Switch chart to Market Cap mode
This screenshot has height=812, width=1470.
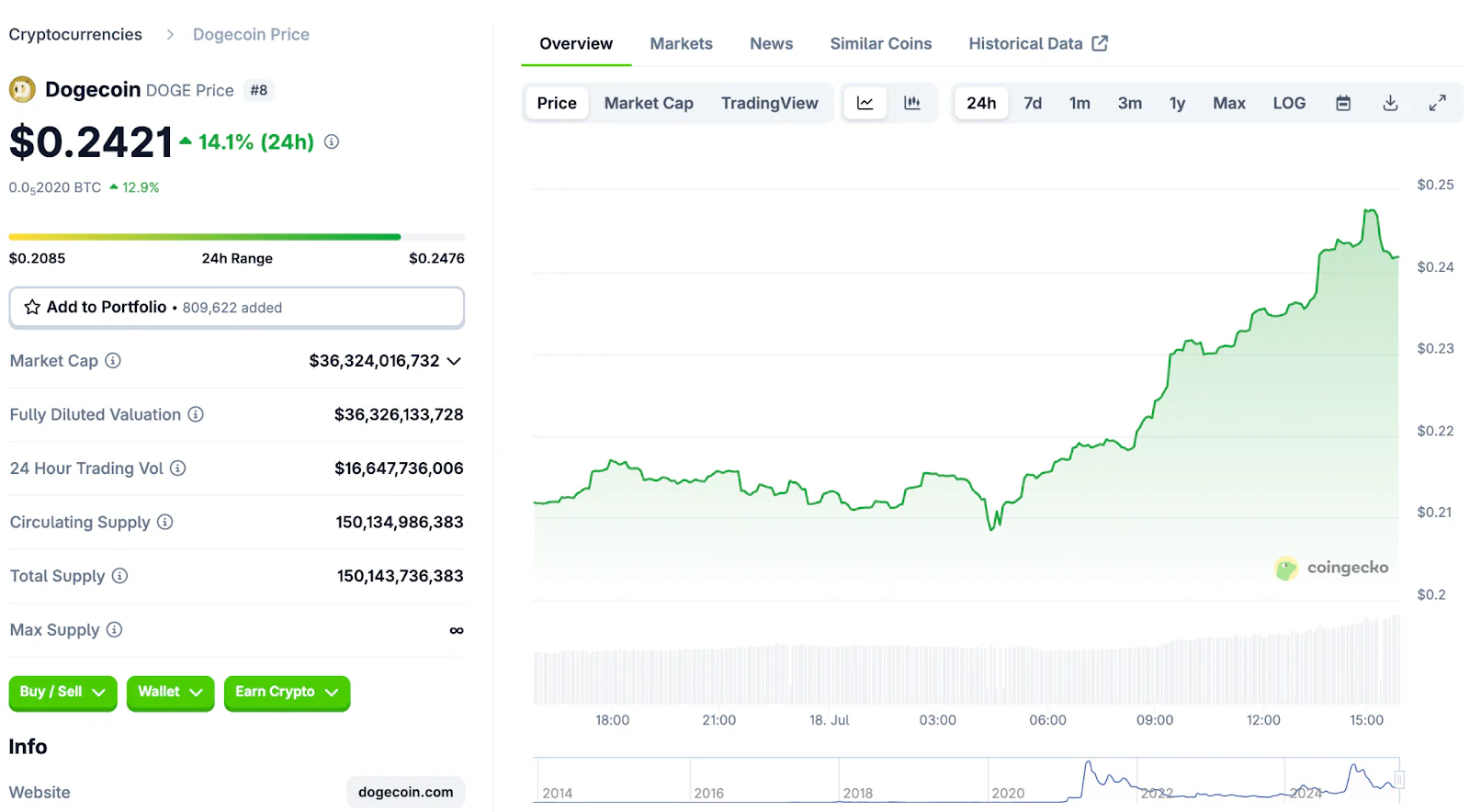(648, 103)
